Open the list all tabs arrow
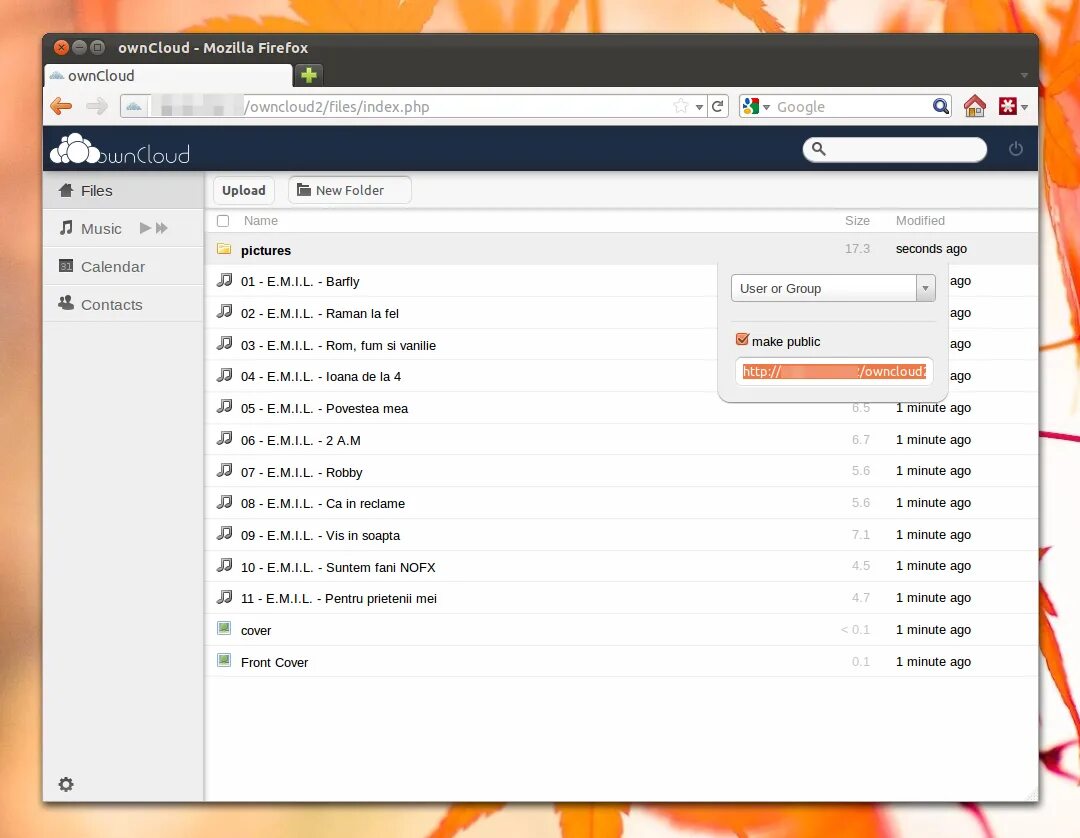 [x=1024, y=75]
